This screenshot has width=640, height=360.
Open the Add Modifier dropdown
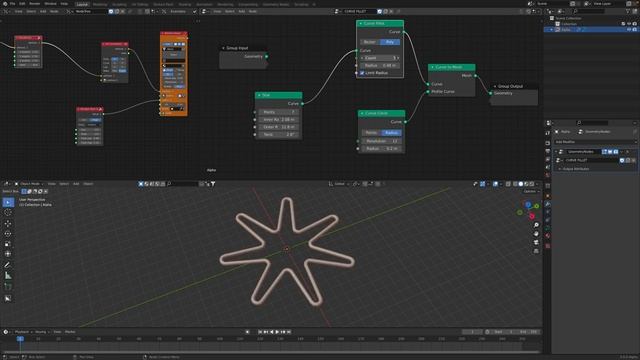coord(595,142)
